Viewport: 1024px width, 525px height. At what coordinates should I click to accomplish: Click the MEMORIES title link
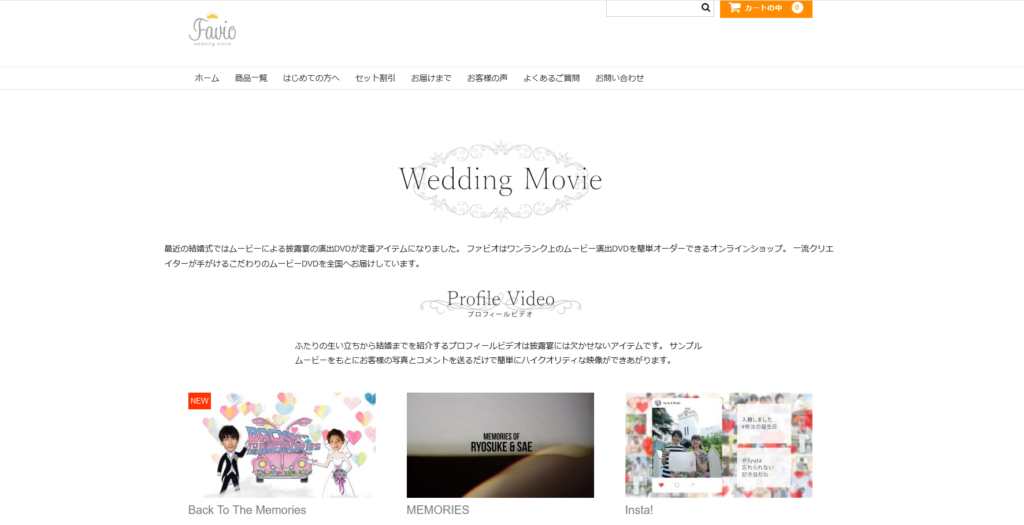click(x=438, y=510)
